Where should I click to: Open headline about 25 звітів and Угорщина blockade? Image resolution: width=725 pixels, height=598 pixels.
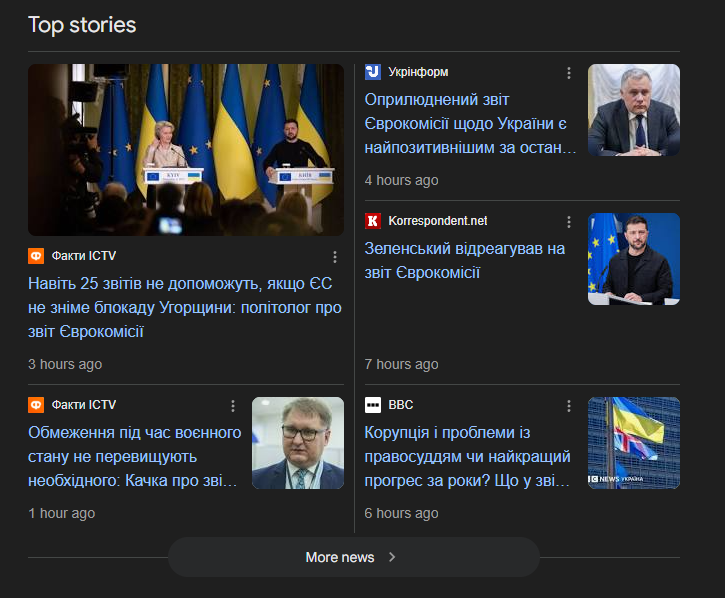click(x=185, y=307)
